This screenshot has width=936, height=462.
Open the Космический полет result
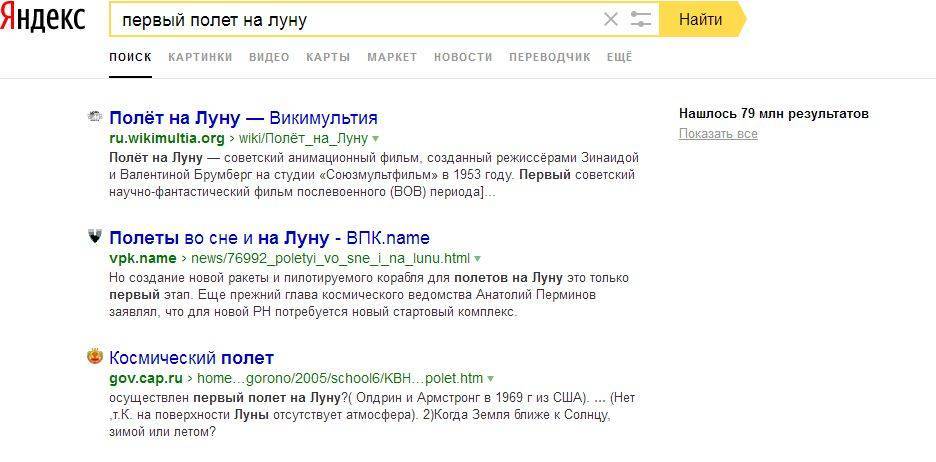point(191,358)
